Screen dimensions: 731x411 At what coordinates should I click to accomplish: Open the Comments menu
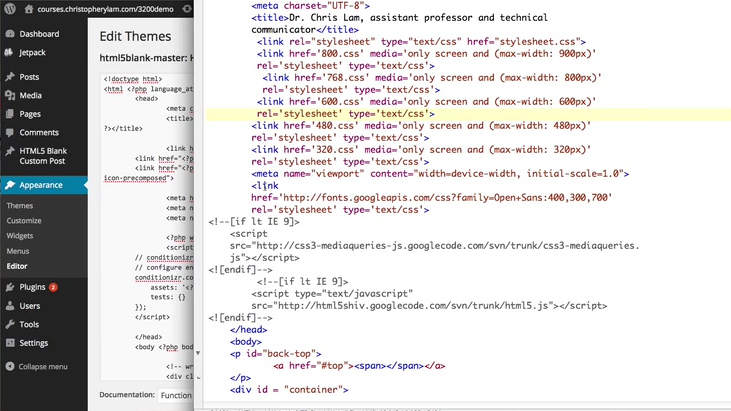click(39, 132)
